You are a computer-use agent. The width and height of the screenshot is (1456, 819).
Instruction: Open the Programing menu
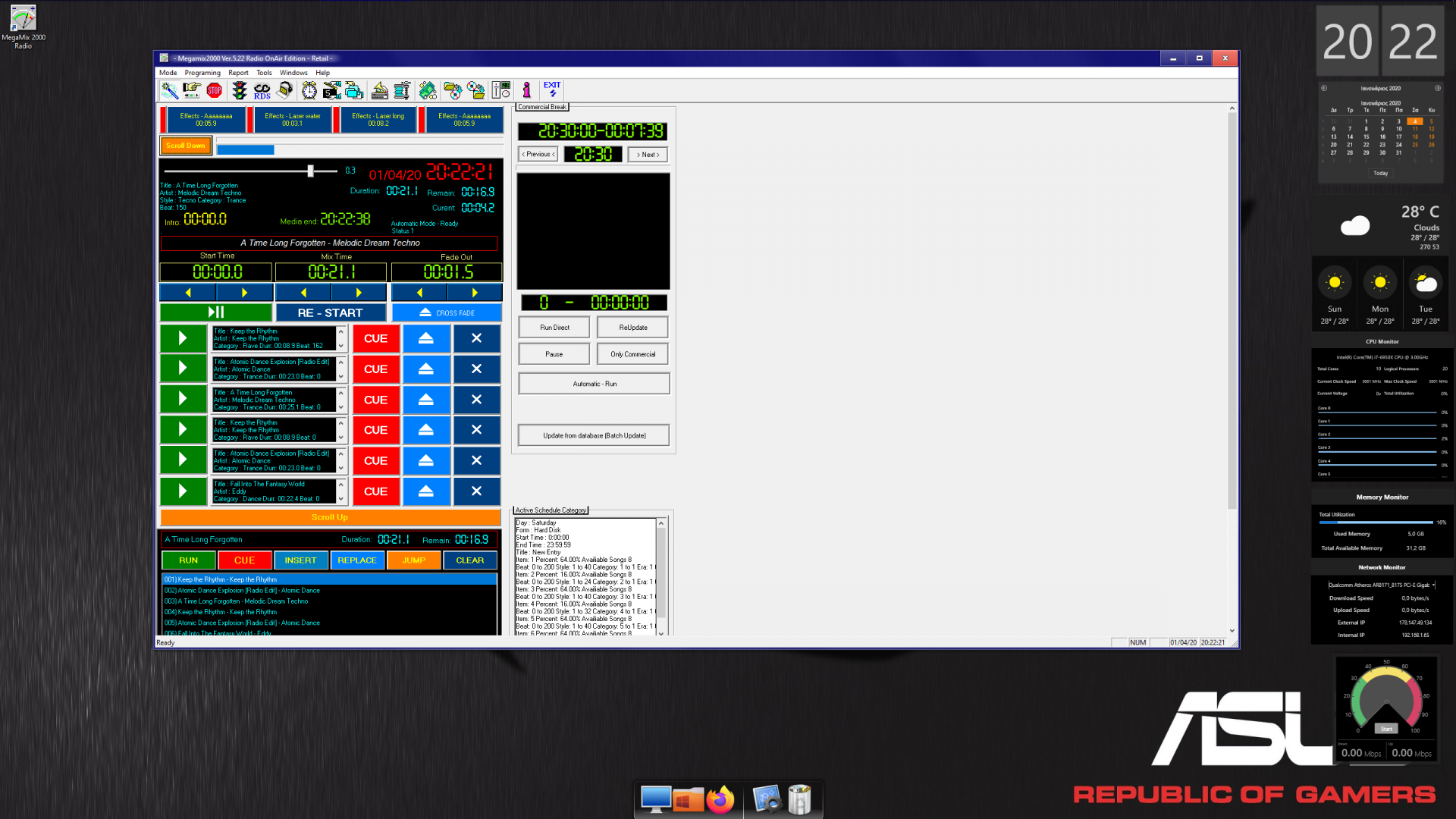point(202,73)
